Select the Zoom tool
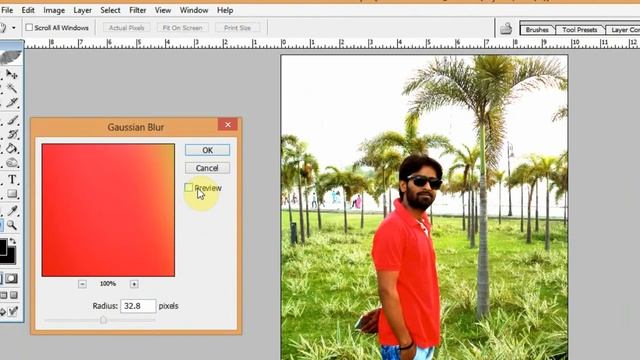This screenshot has width=640, height=360. tap(12, 225)
